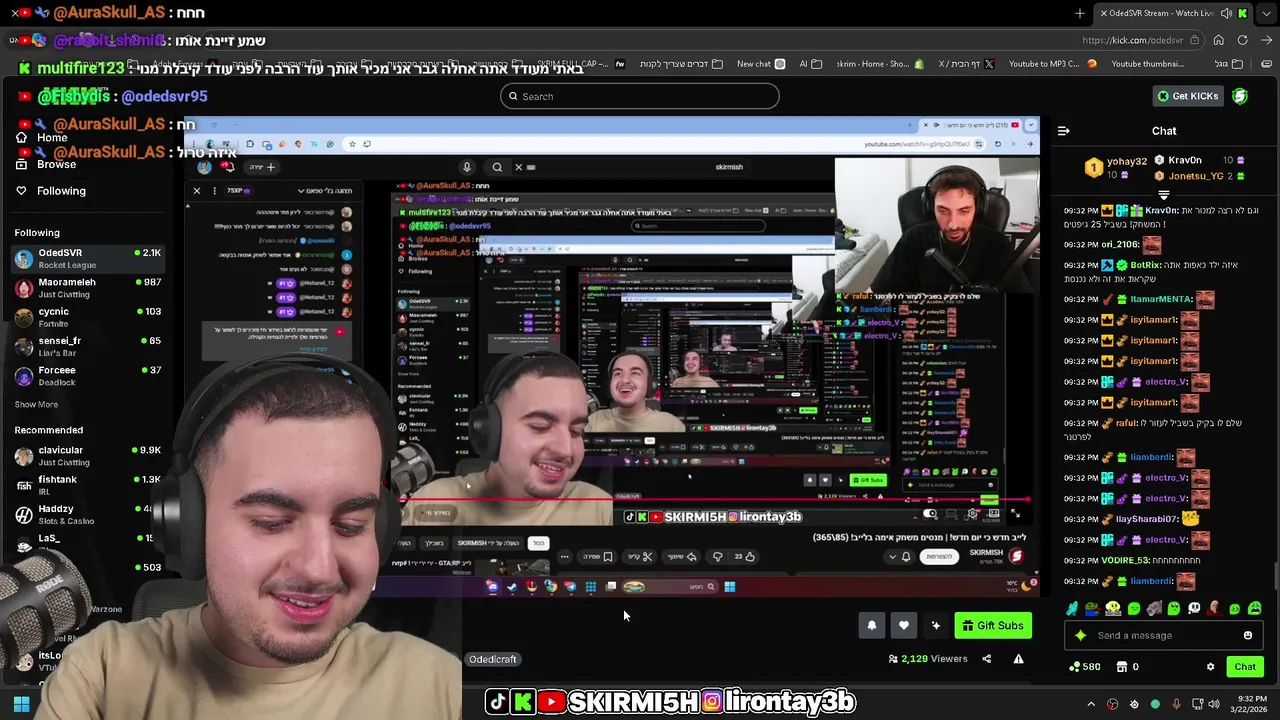
Task: Expand the chat gifters leaderboard arrow
Action: click(1163, 196)
